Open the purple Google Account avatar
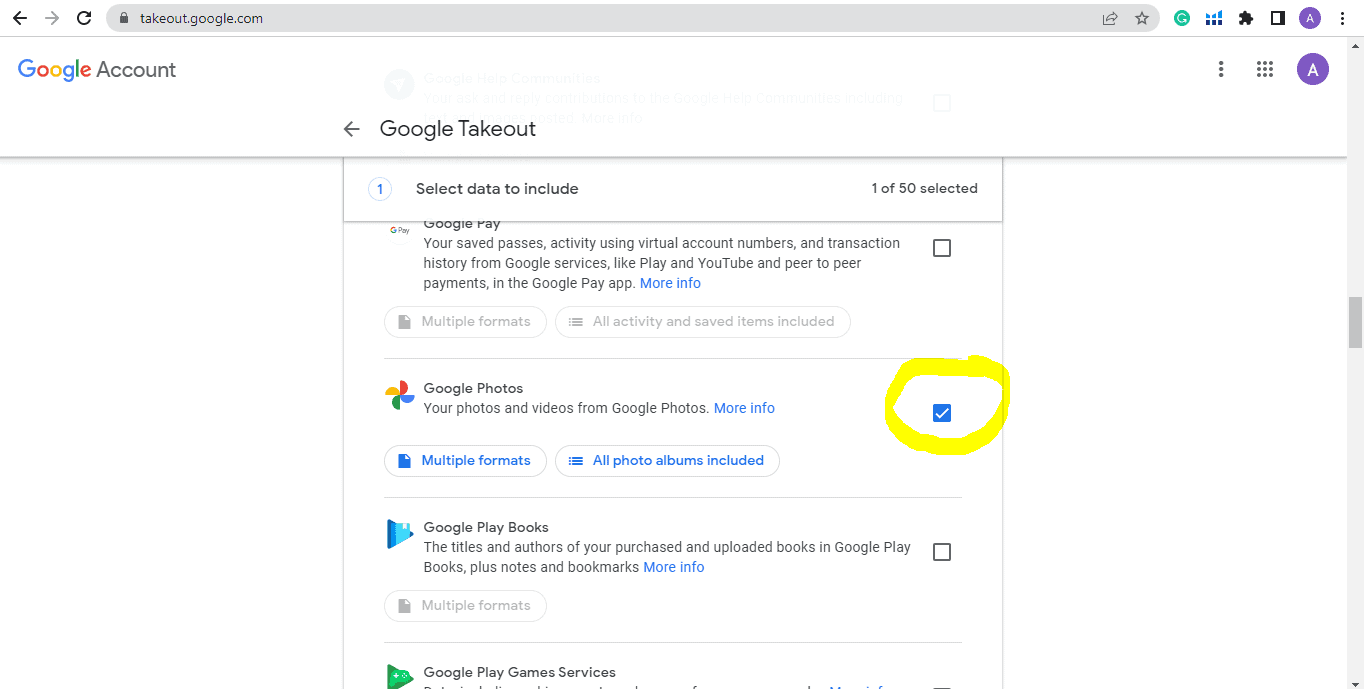 click(1313, 69)
